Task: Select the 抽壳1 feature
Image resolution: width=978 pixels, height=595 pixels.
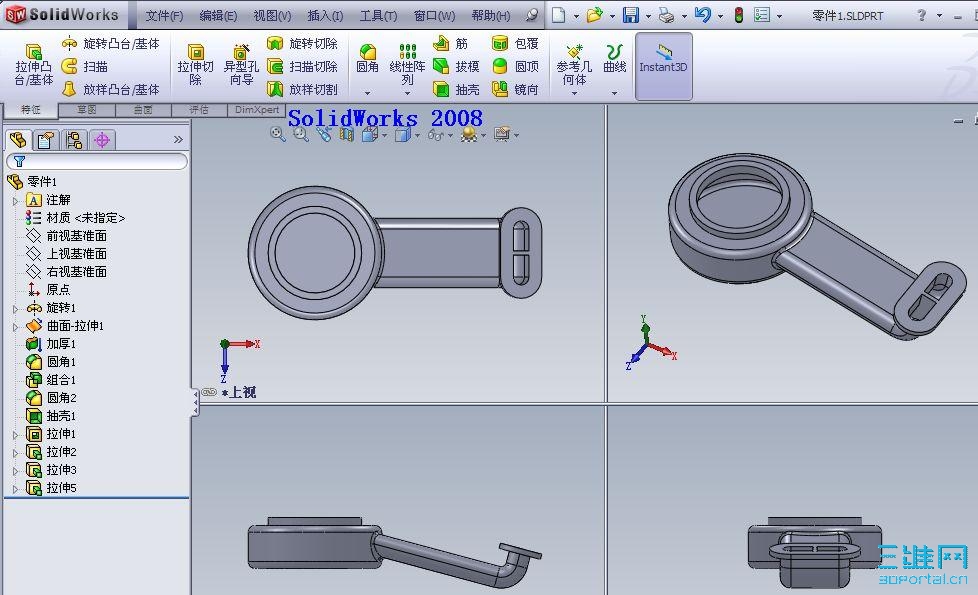Action: [x=51, y=415]
